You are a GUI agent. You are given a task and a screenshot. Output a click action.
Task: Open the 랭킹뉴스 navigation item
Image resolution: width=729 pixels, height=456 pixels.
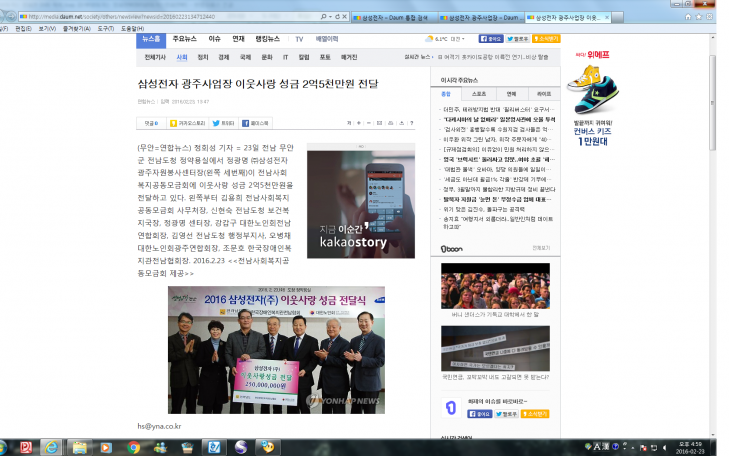click(268, 39)
